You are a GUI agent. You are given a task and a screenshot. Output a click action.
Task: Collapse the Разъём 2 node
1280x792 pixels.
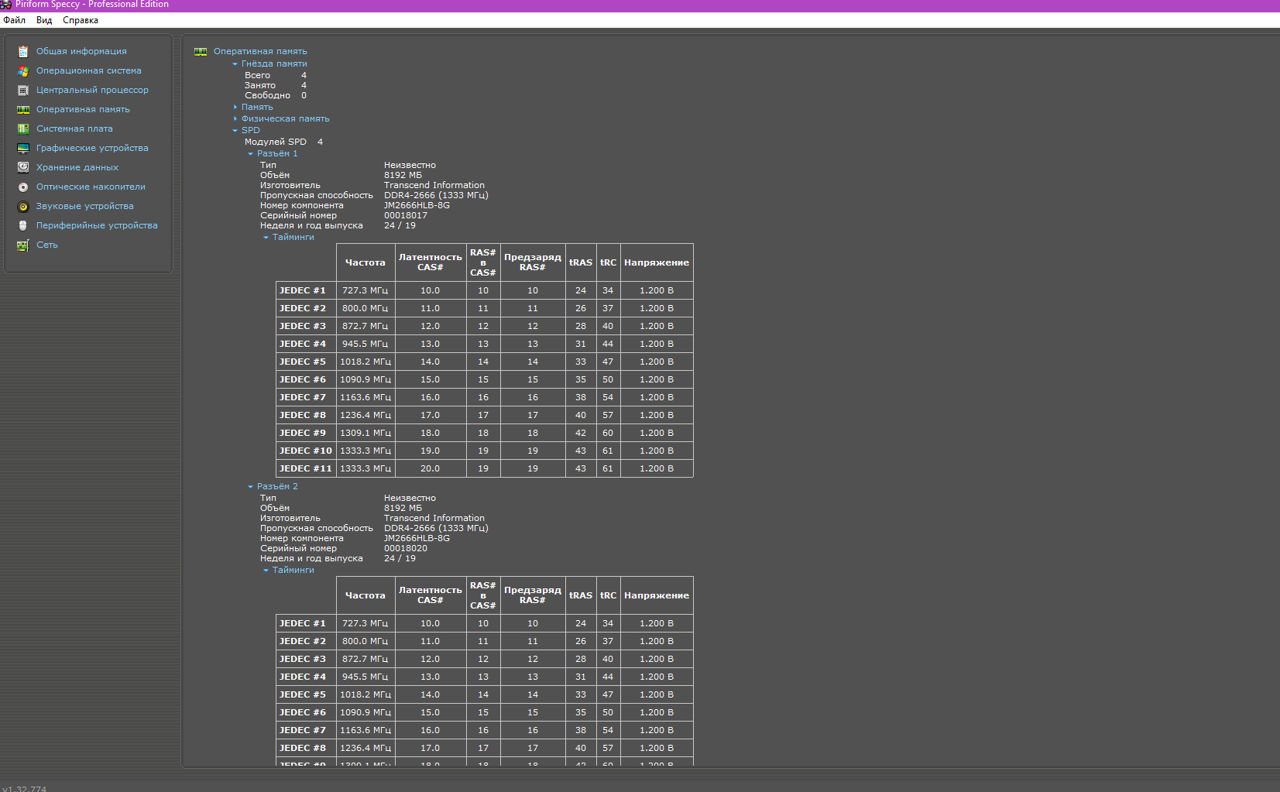coord(251,487)
